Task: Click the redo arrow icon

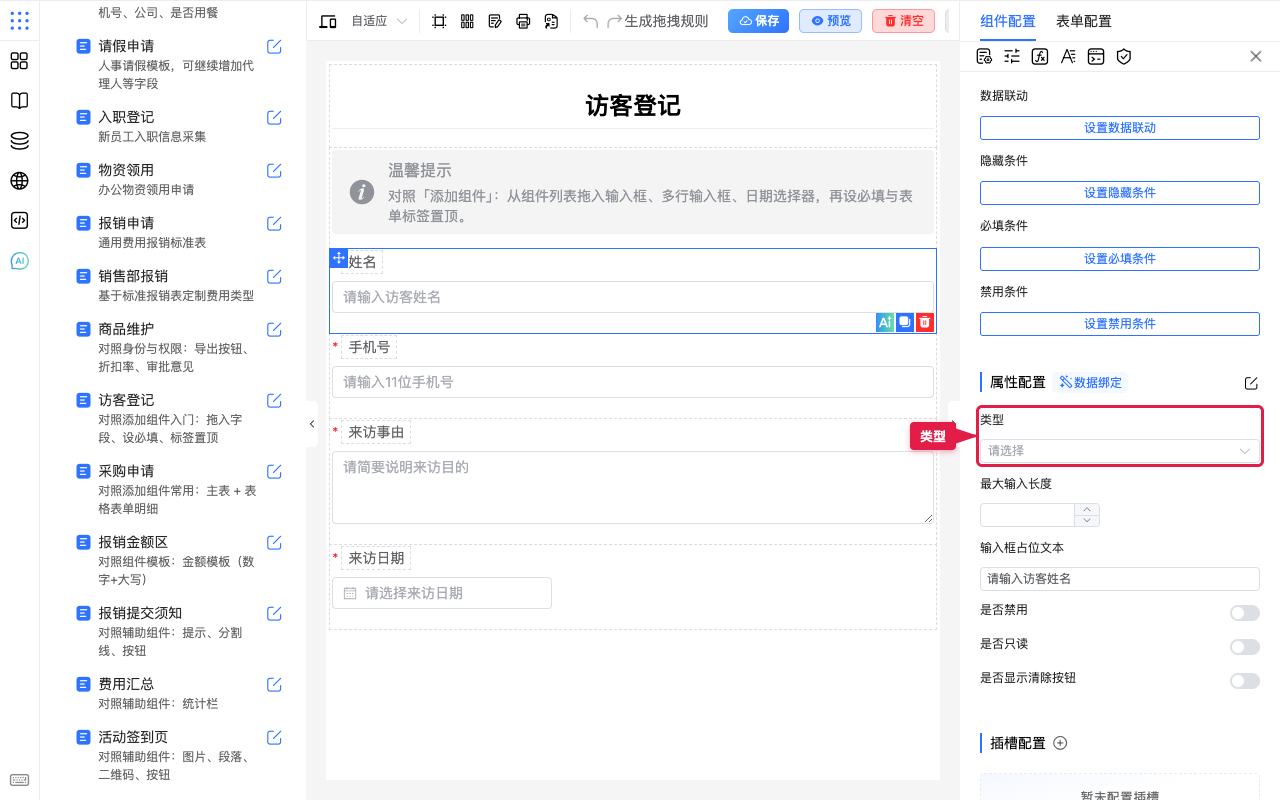Action: coord(614,21)
